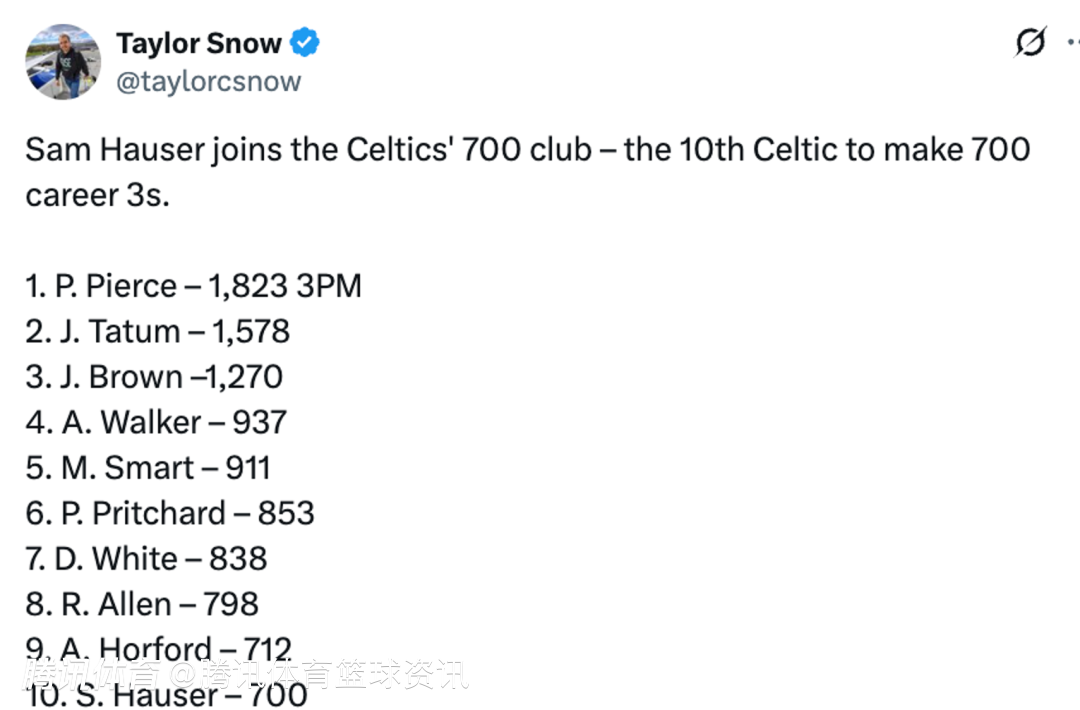This screenshot has width=1080, height=710.
Task: Click the A. Walker 937 entry
Action: pyautogui.click(x=156, y=422)
